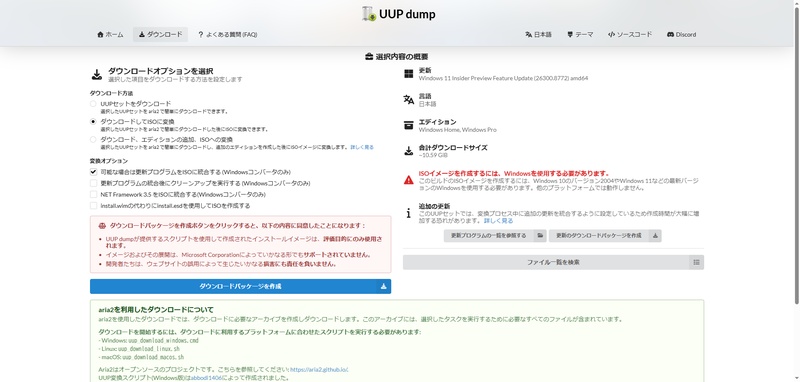The height and width of the screenshot is (382, 800).
Task: Open 詳しく見る link under download methods
Action: pos(362,147)
